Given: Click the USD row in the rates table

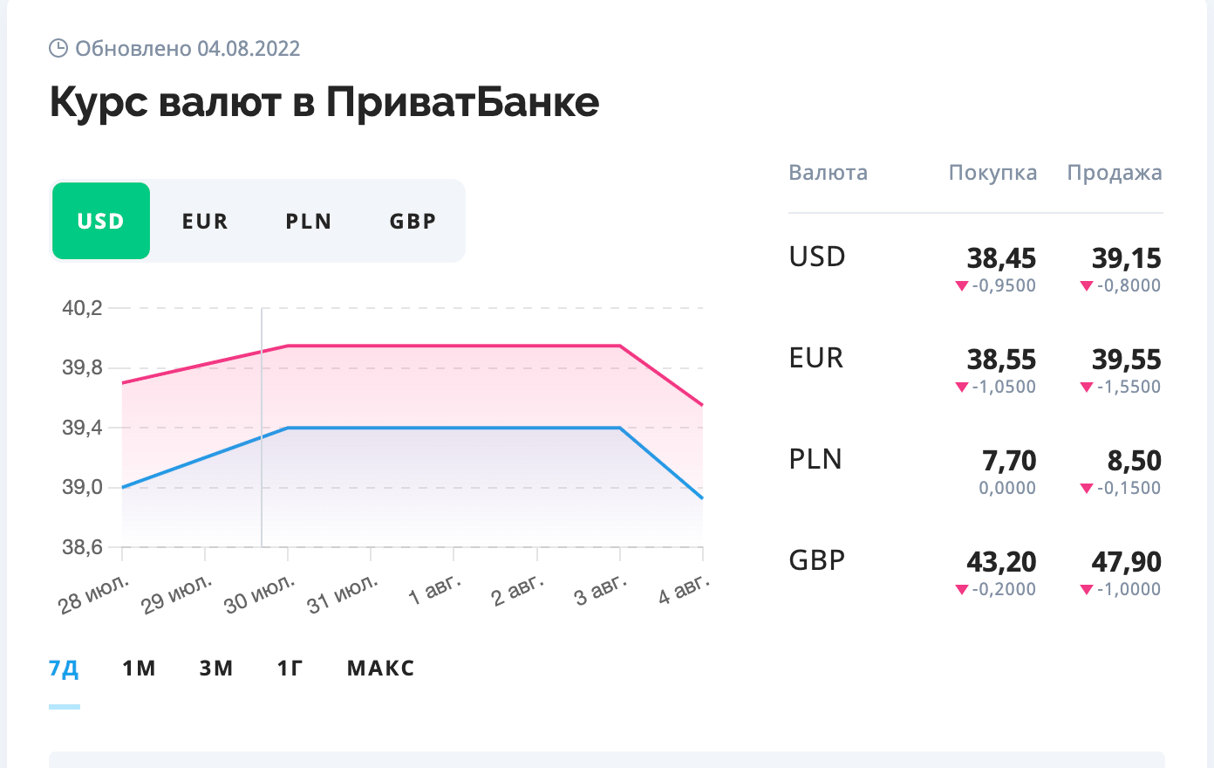Looking at the screenshot, I should (x=817, y=258).
